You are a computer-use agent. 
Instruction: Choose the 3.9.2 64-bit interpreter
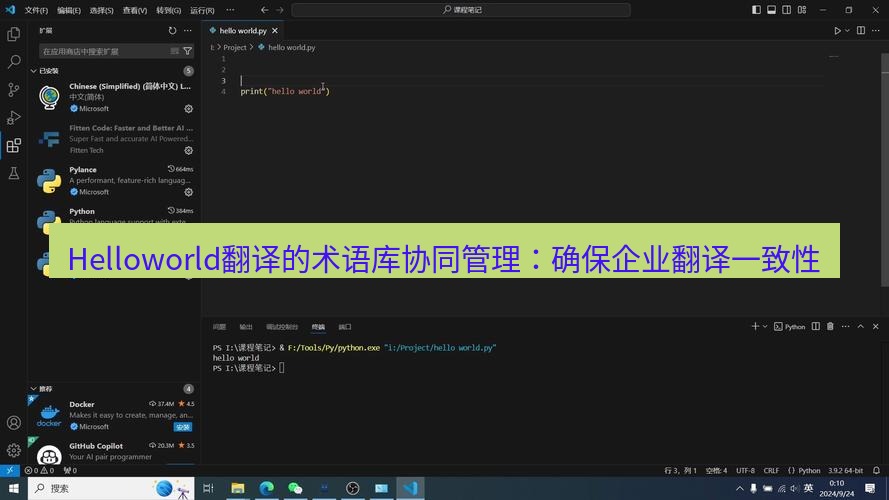click(845, 471)
